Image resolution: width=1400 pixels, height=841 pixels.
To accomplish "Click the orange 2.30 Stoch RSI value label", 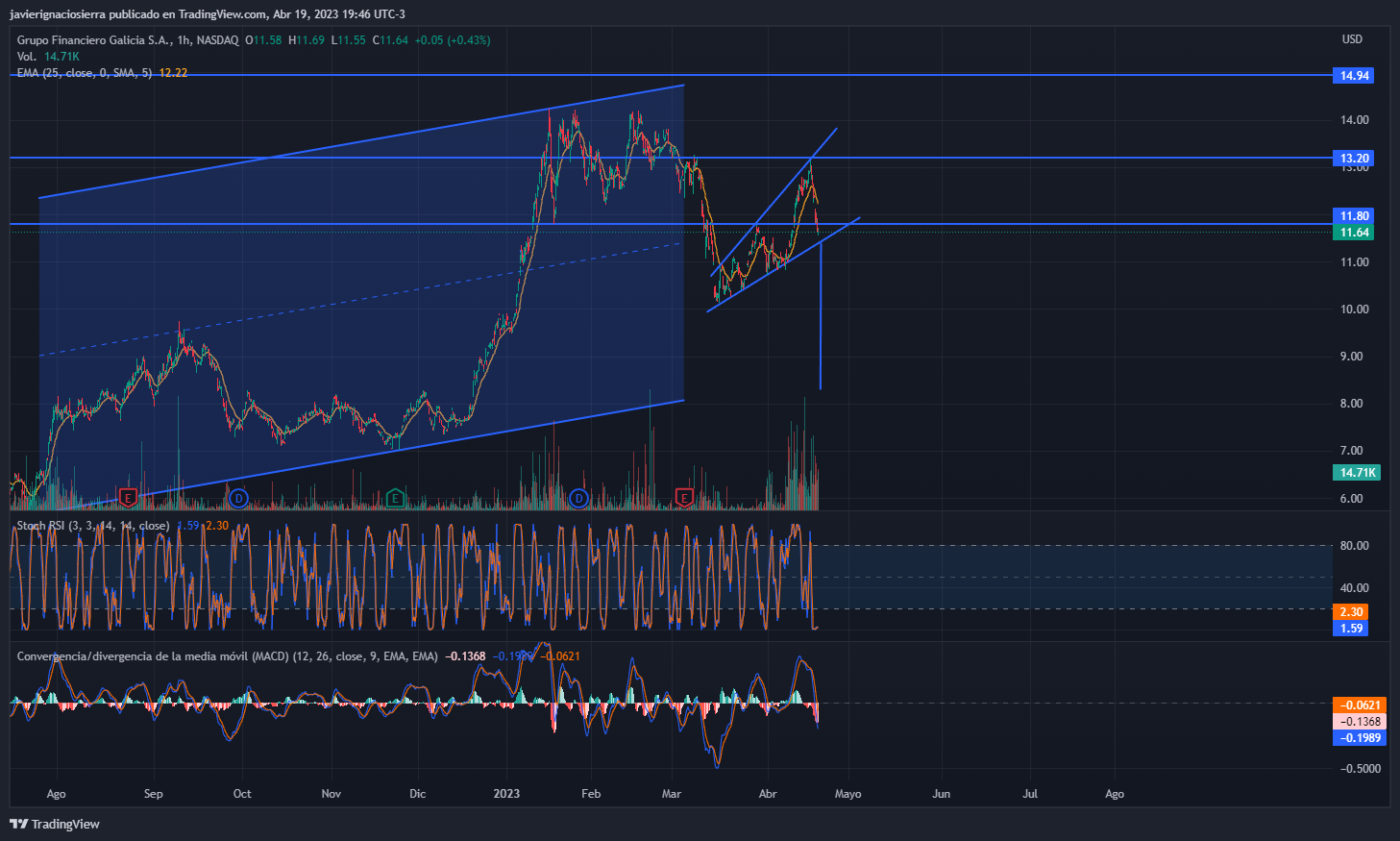I will [x=1351, y=612].
